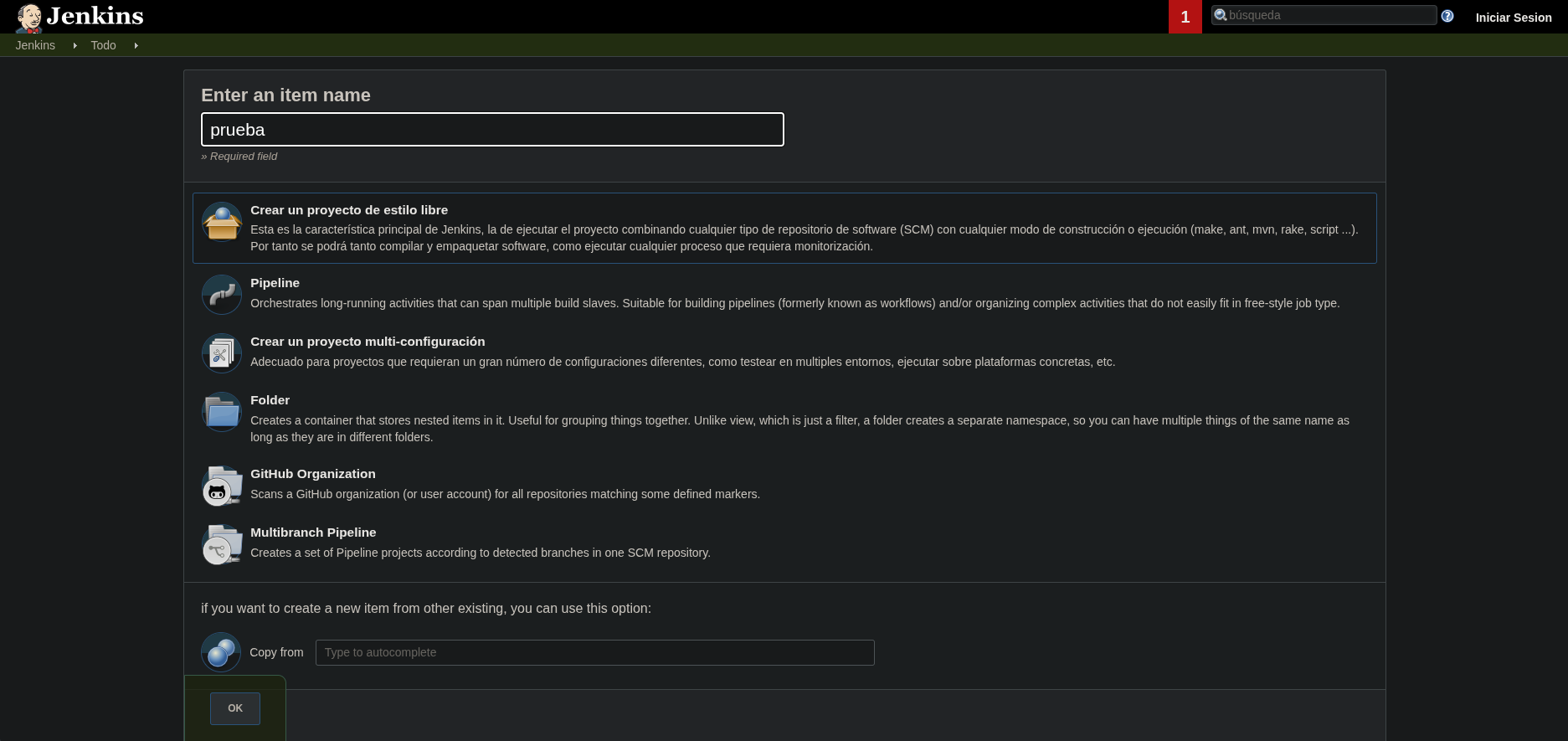Click the create from other existing text

point(426,609)
